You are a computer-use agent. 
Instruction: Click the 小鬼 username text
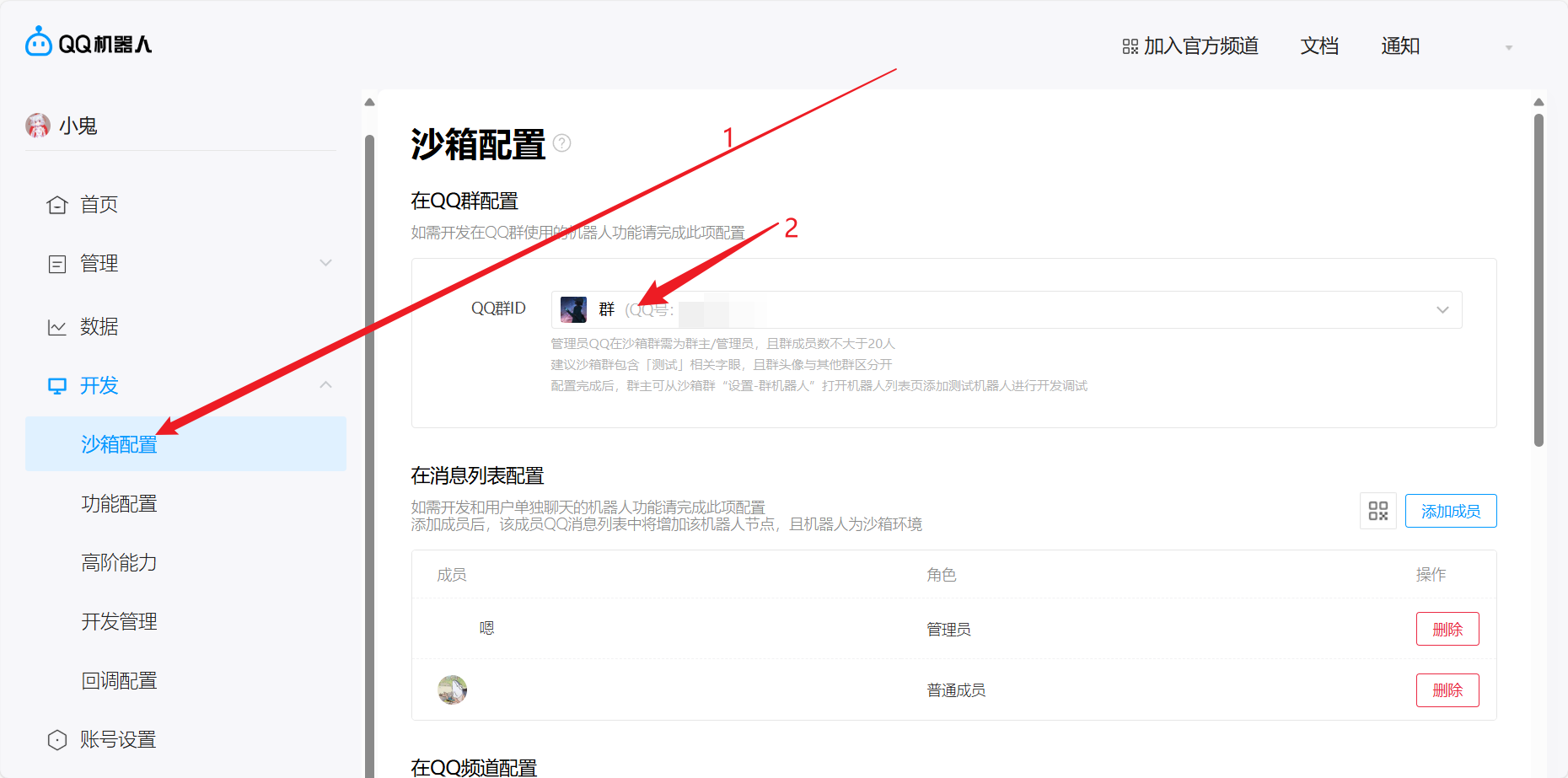tap(78, 126)
